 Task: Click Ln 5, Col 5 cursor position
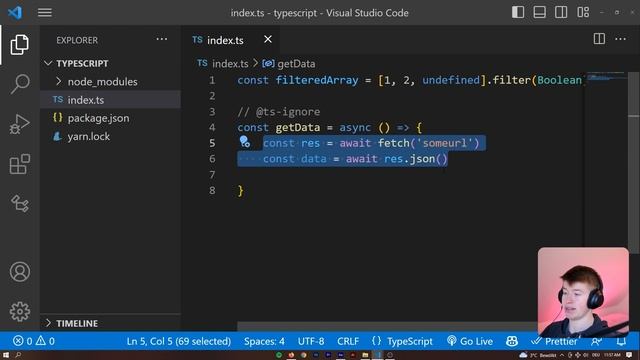pos(179,341)
